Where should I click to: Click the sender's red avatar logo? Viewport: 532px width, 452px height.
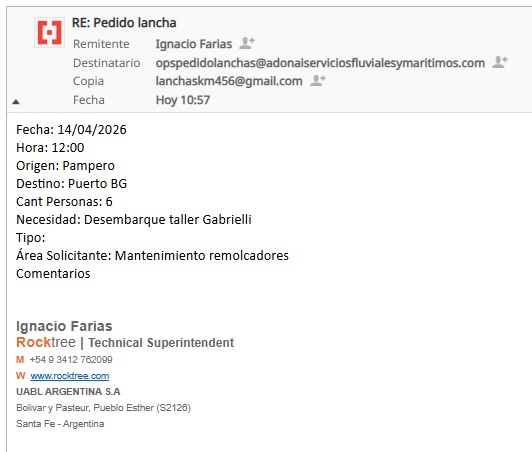pos(50,33)
